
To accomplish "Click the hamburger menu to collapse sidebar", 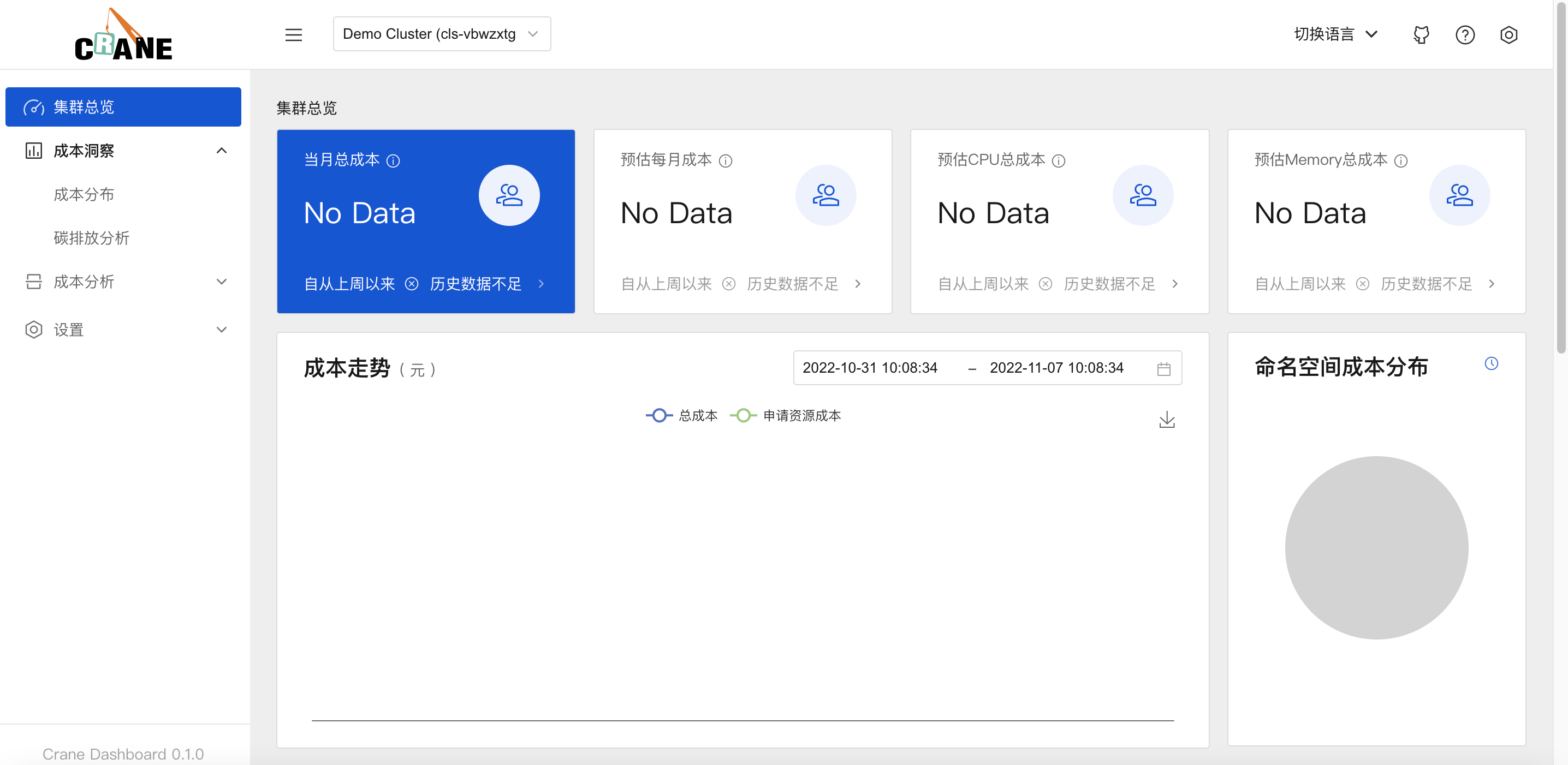I will tap(293, 35).
